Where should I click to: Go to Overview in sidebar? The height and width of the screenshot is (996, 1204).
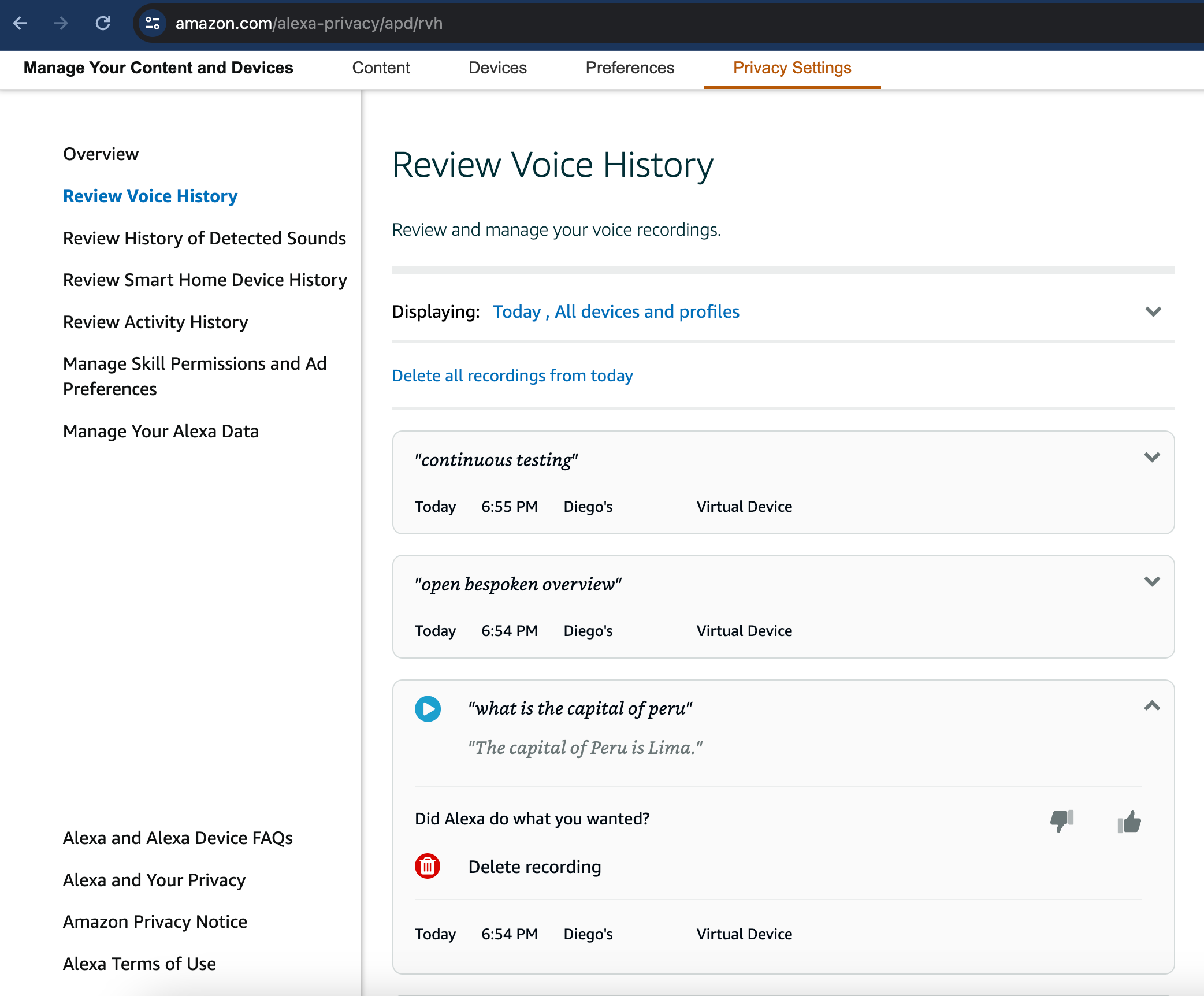(101, 154)
